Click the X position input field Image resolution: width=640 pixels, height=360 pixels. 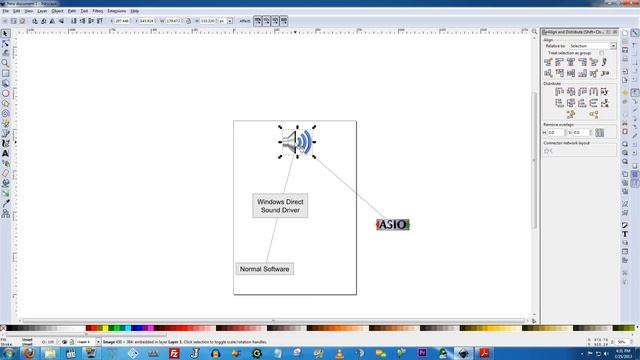coord(122,21)
